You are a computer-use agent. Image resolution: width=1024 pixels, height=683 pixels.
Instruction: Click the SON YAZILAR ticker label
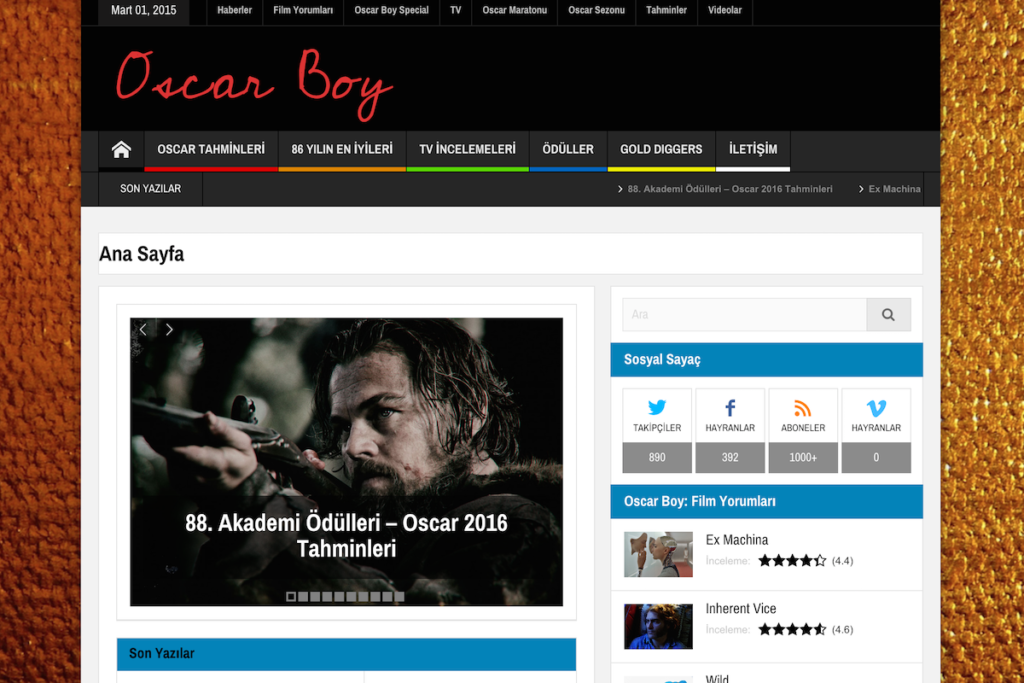[x=150, y=189]
